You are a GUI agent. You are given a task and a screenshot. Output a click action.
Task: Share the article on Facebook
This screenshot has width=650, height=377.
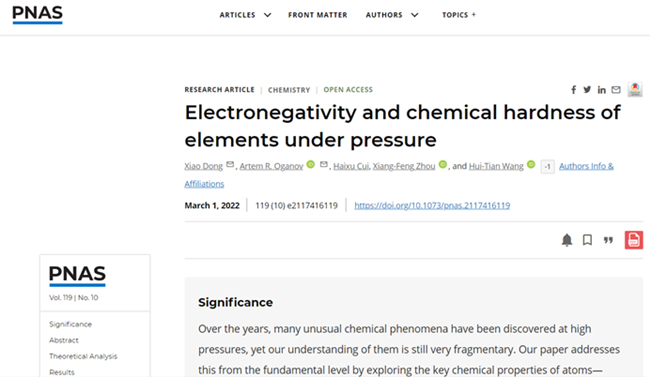(x=574, y=90)
